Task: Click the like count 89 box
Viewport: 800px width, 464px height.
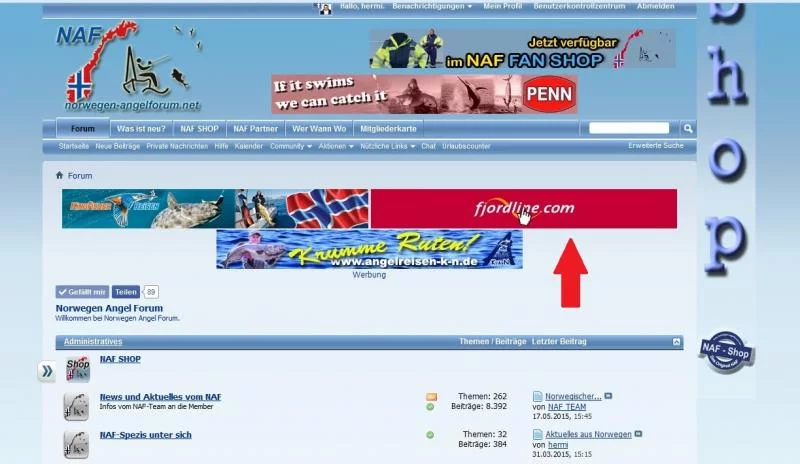Action: 151,292
